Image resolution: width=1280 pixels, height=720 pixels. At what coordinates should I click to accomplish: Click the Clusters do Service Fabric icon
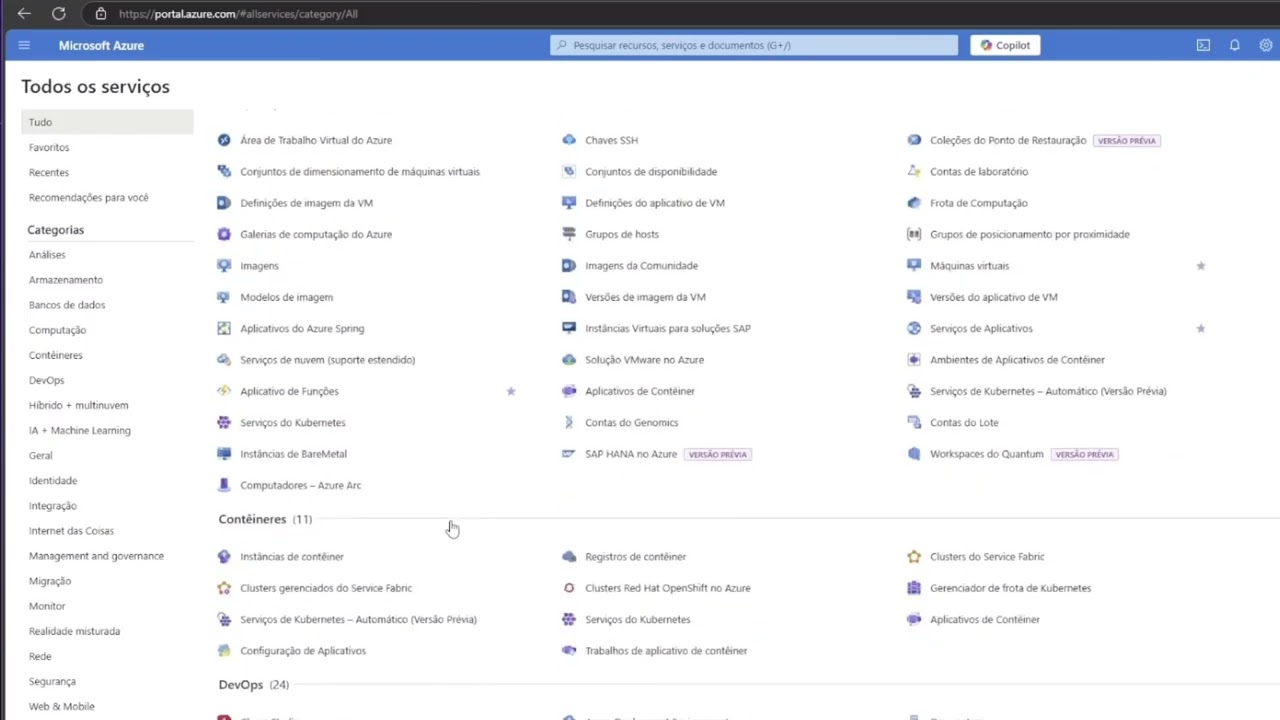point(914,556)
